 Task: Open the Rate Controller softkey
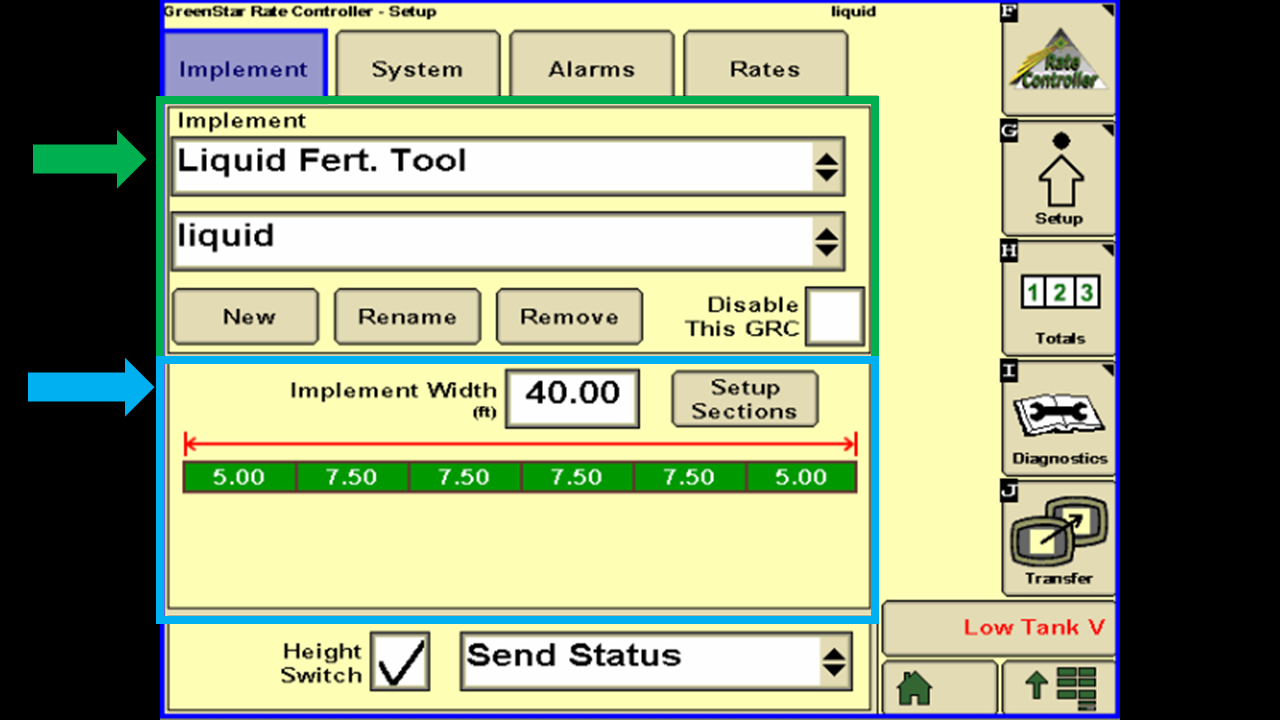point(1059,60)
